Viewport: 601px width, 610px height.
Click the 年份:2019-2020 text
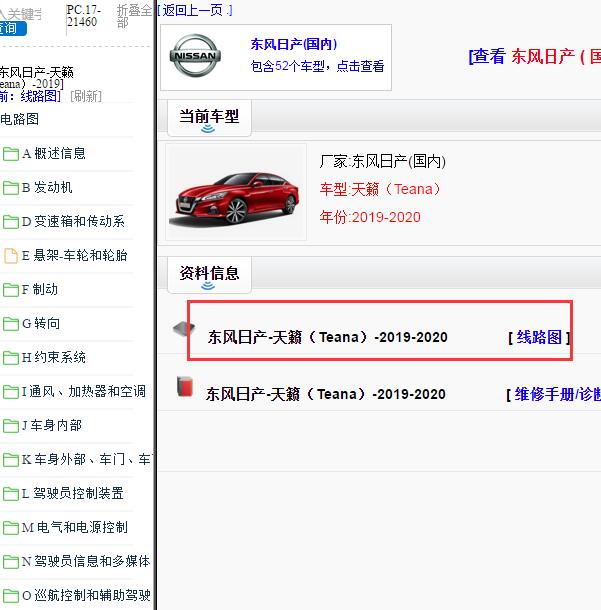click(370, 217)
